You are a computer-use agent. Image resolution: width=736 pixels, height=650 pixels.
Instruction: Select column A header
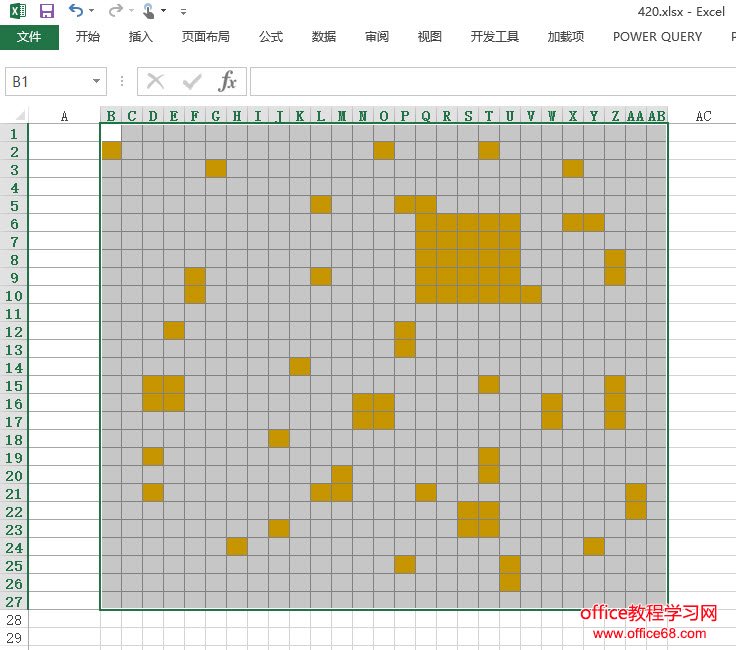point(64,116)
